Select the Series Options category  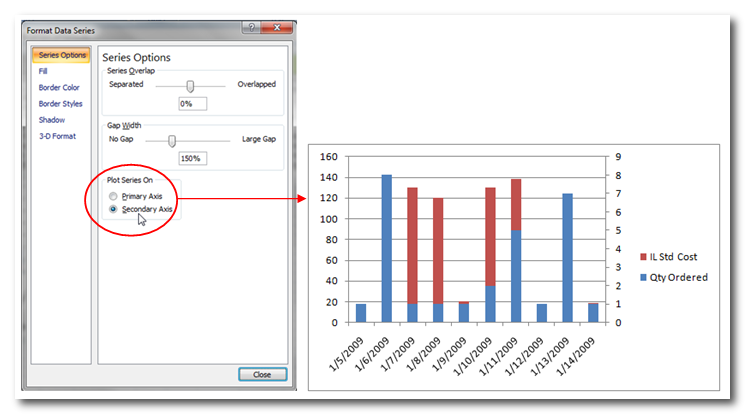tap(63, 55)
